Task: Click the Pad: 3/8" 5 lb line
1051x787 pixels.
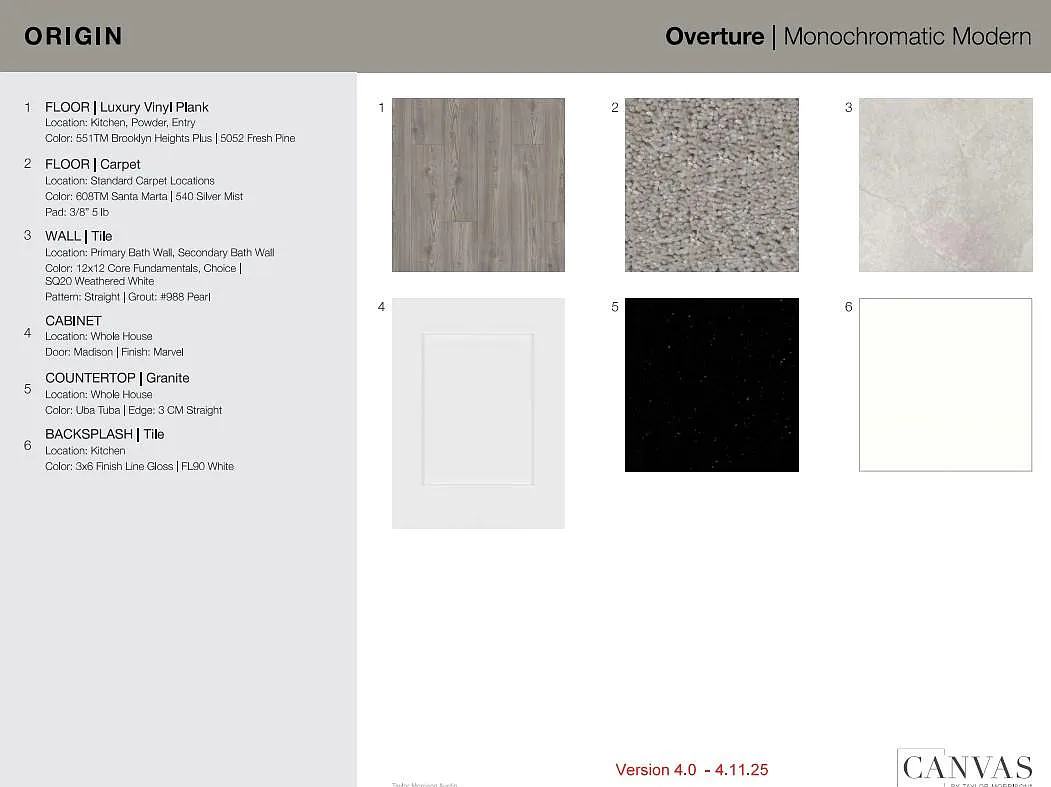Action: pos(77,212)
